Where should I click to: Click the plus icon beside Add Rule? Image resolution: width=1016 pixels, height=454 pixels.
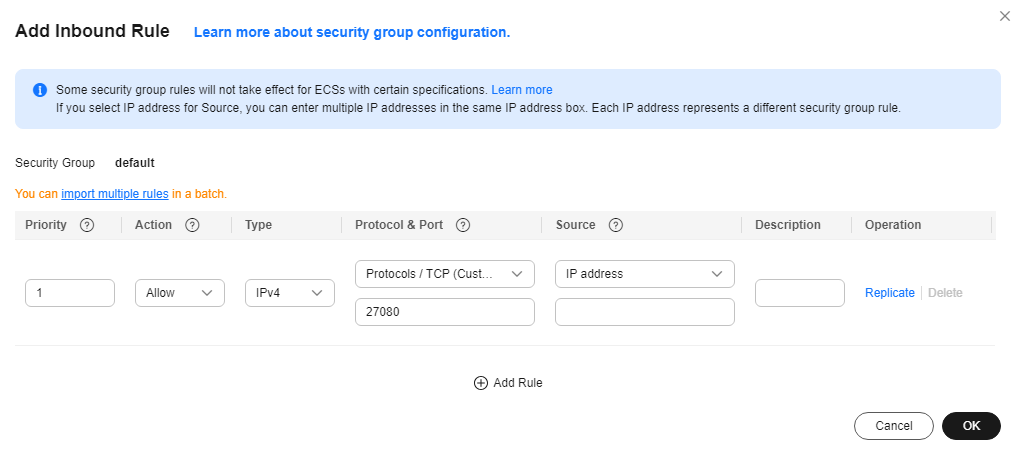tap(480, 383)
